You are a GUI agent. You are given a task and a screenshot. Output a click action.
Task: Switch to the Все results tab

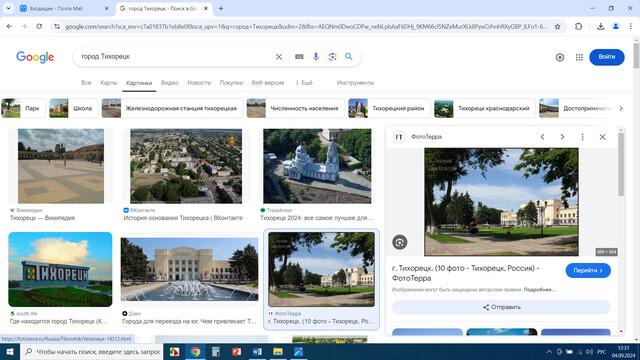tap(86, 82)
